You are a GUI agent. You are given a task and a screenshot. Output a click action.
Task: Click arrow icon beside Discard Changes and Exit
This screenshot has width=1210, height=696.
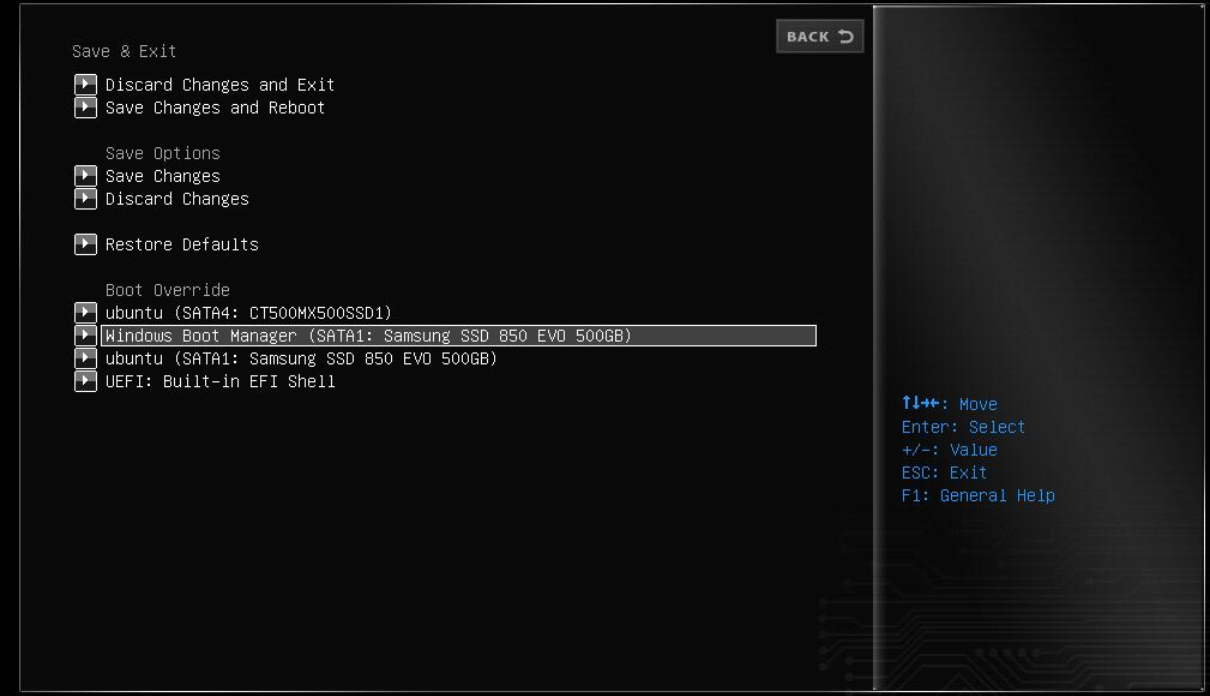[86, 85]
